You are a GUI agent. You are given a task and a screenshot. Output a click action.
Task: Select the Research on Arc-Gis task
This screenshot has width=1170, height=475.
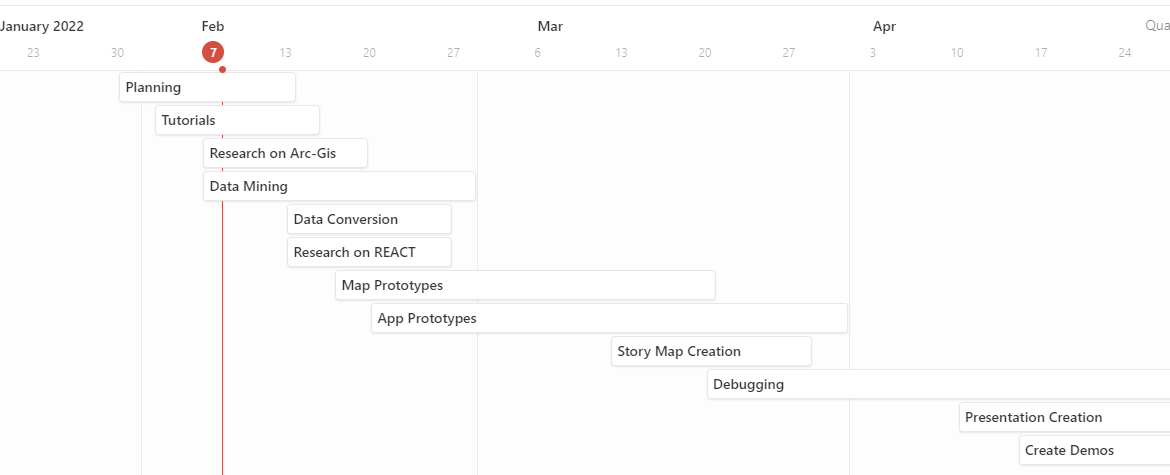(x=285, y=153)
